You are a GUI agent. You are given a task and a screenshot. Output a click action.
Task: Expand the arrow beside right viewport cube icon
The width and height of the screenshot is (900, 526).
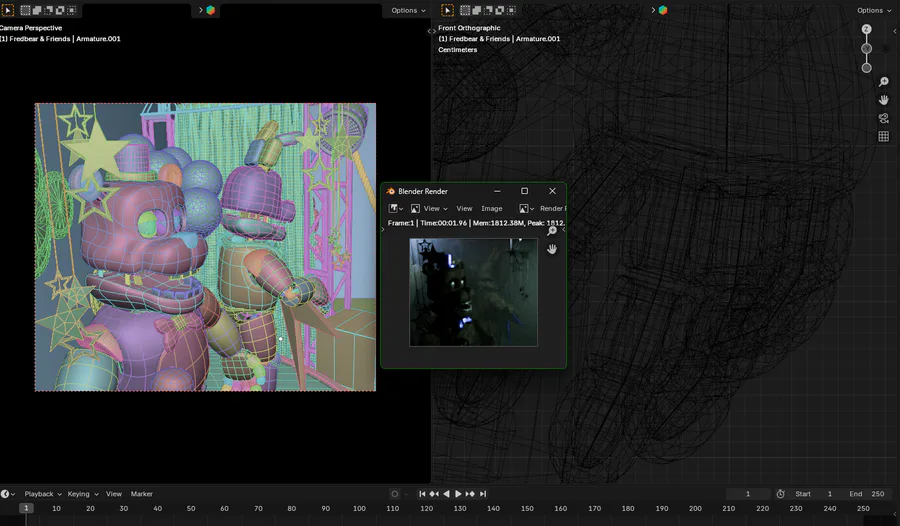pyautogui.click(x=653, y=10)
